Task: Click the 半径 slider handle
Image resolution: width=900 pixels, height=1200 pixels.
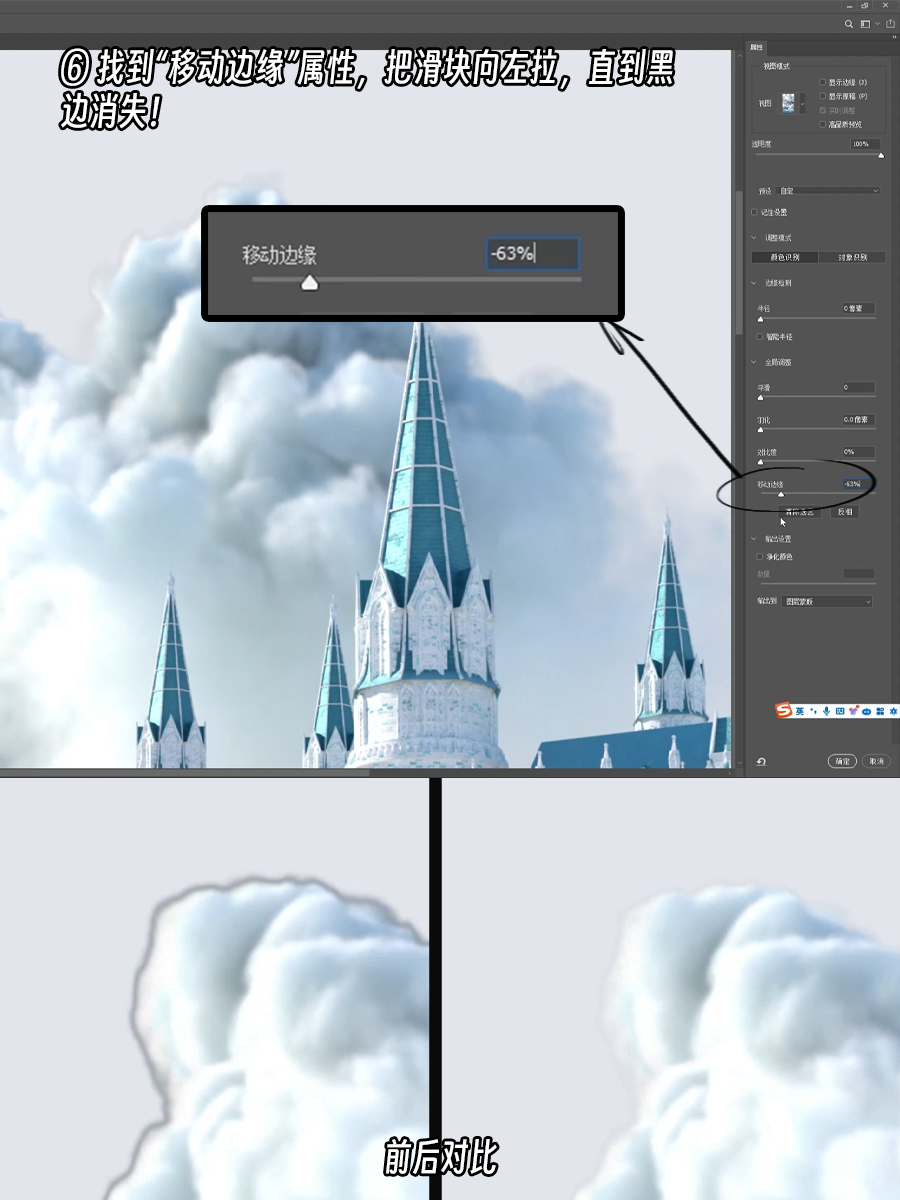Action: (761, 319)
